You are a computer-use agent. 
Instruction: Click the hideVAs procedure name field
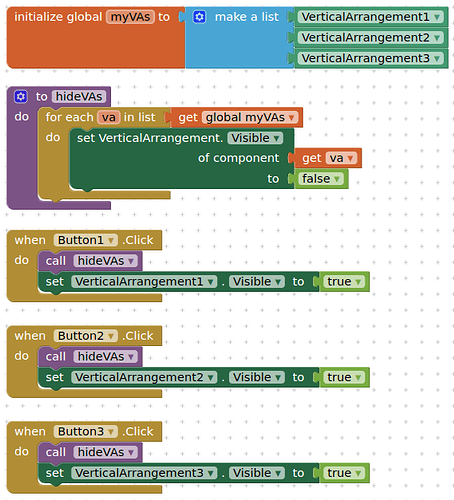[x=79, y=97]
